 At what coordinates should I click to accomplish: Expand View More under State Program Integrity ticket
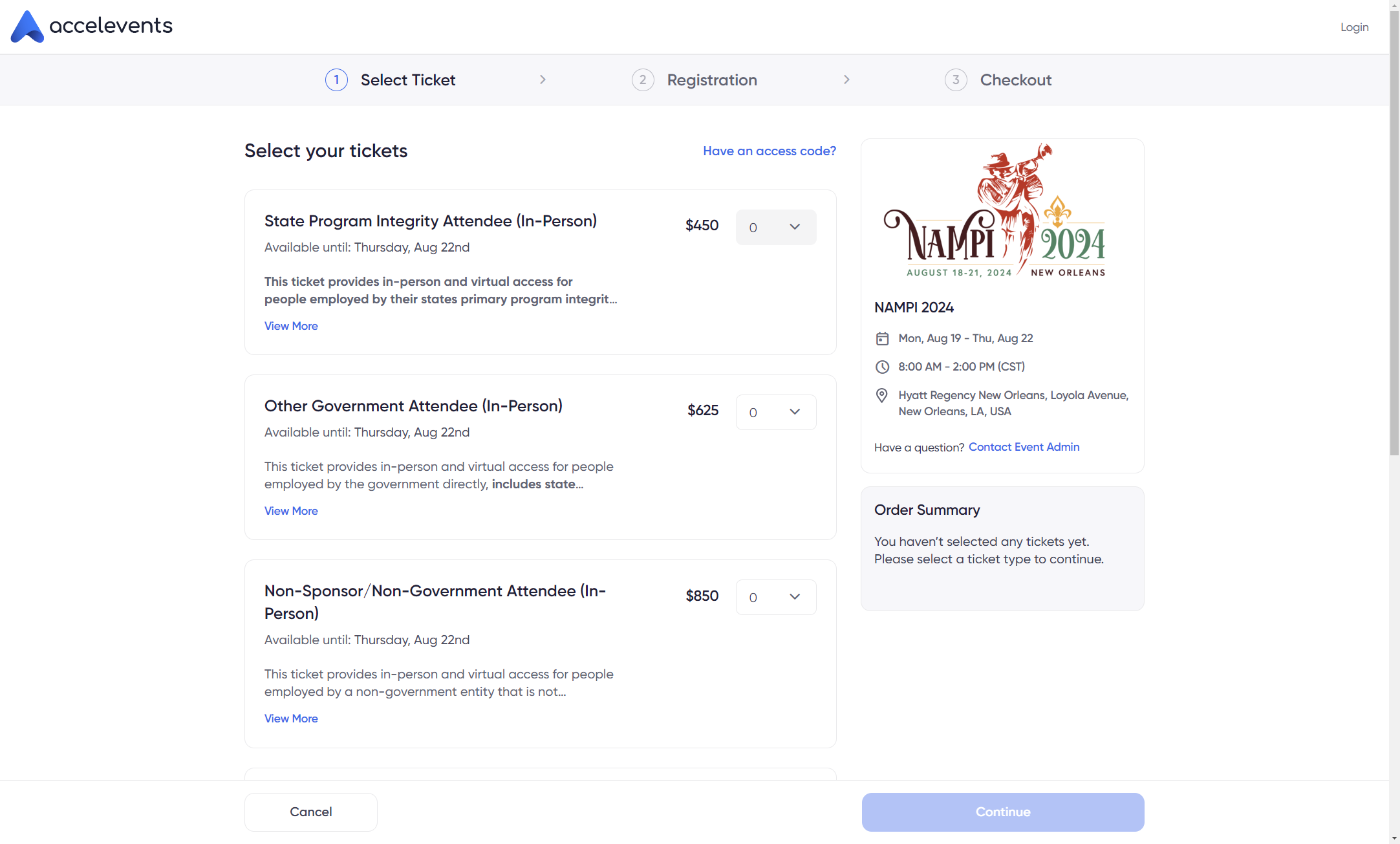pos(291,326)
